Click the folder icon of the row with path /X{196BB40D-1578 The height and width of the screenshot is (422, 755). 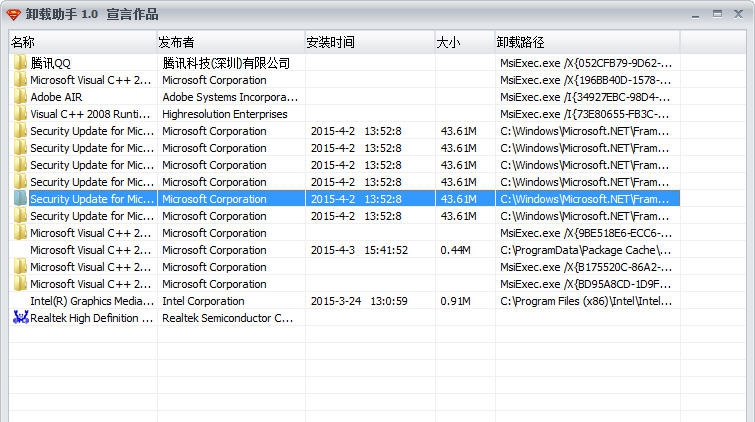point(20,79)
